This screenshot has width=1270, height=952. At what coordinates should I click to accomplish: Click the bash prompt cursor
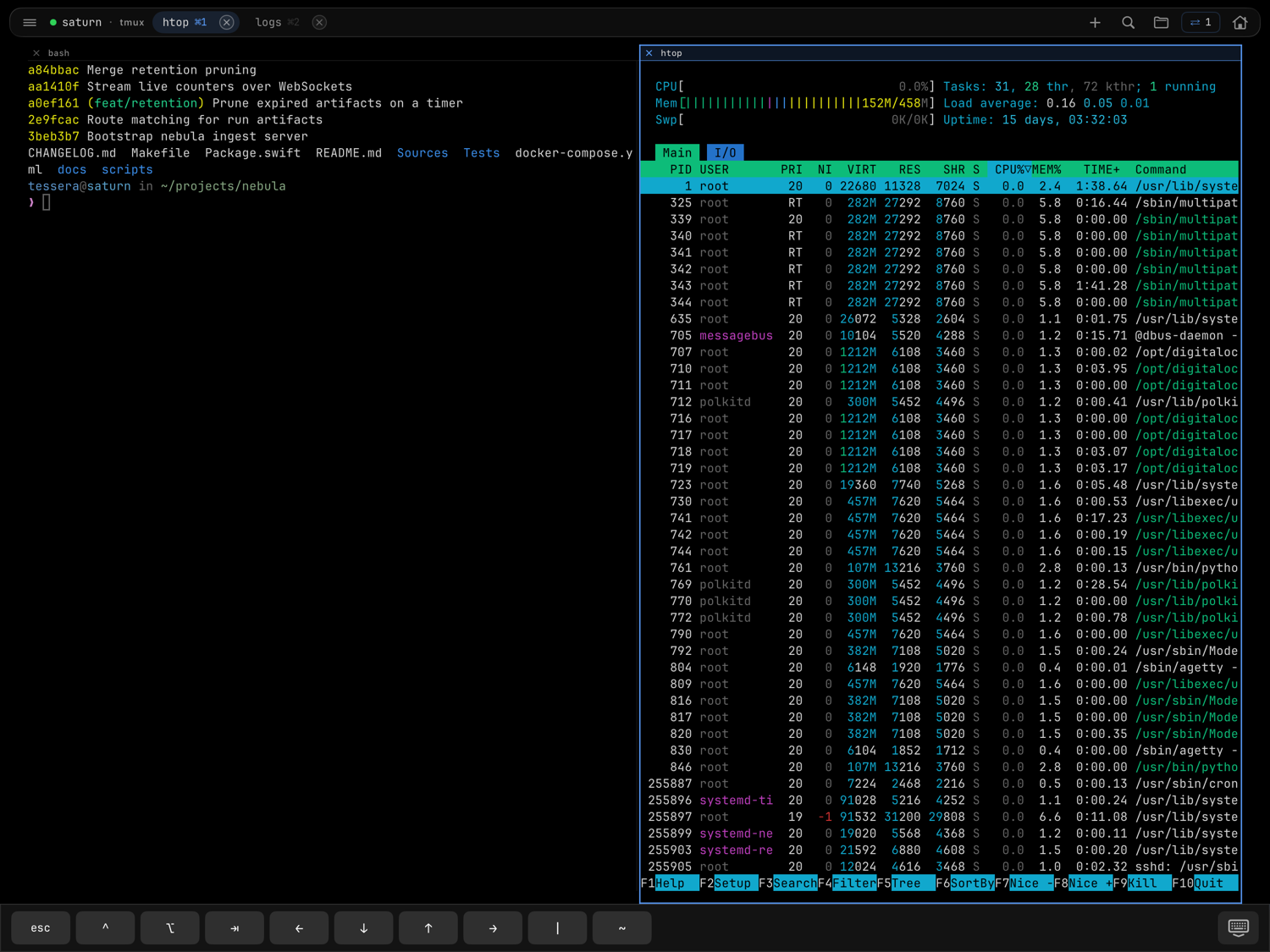47,203
